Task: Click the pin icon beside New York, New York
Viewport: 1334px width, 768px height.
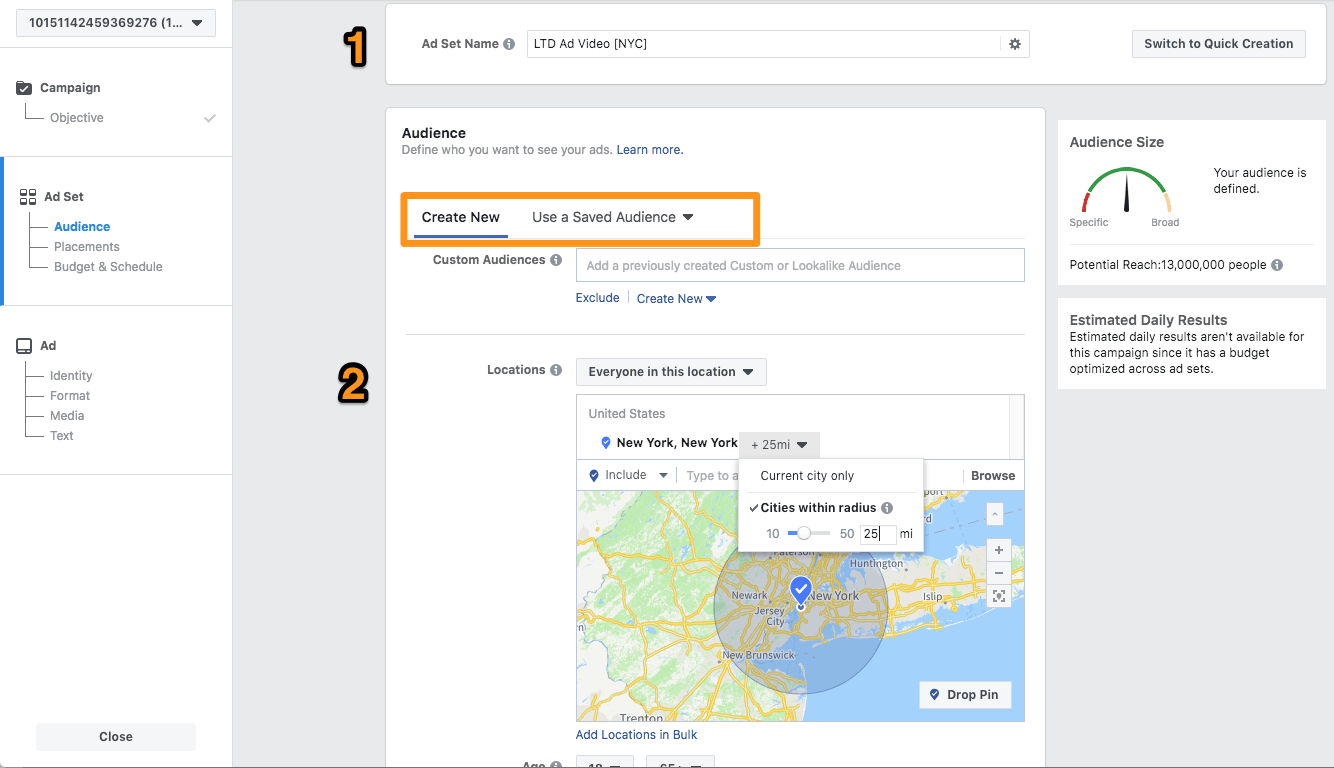Action: tap(605, 443)
